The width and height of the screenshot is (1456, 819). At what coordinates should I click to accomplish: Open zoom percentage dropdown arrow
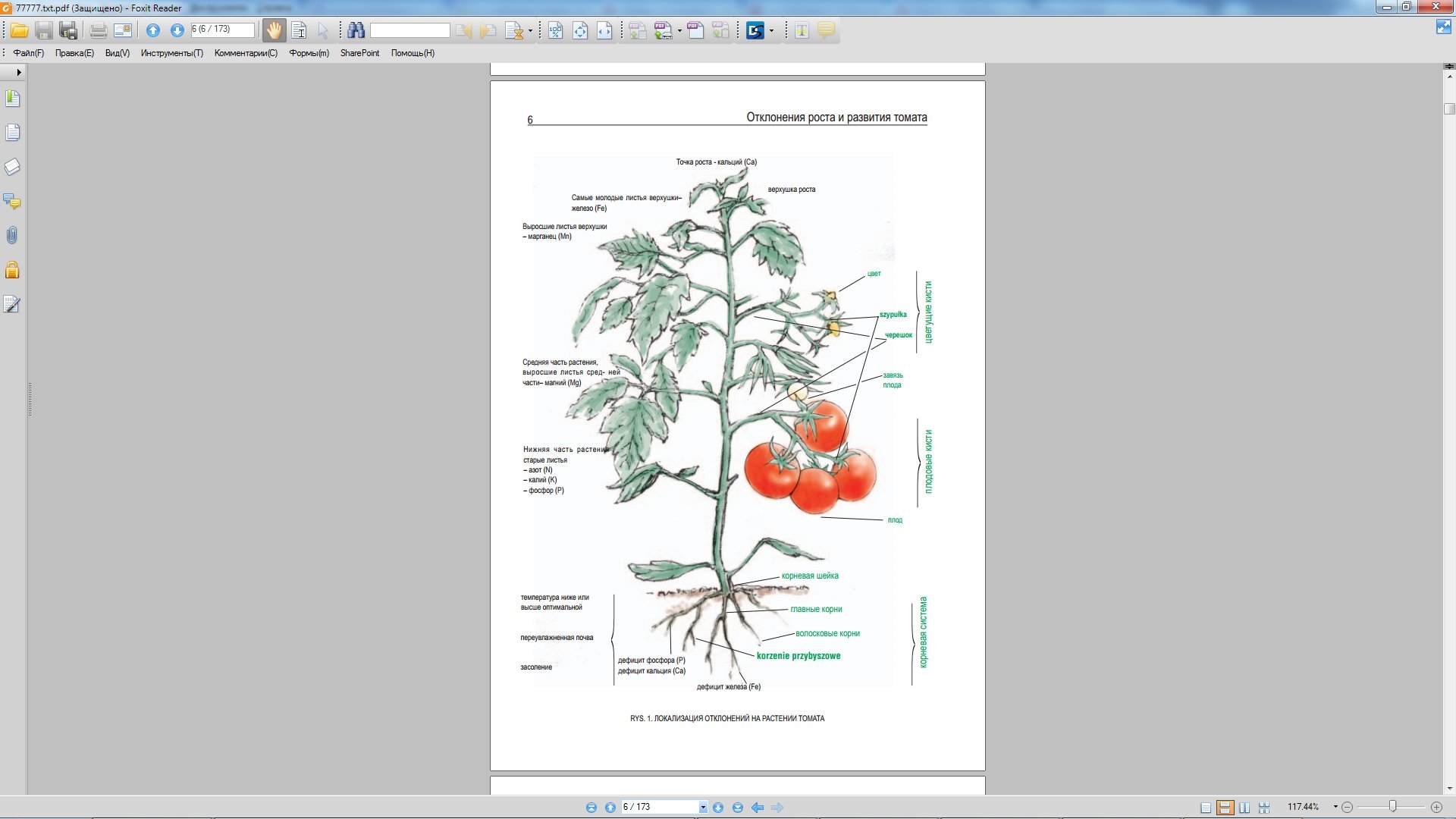point(1335,807)
